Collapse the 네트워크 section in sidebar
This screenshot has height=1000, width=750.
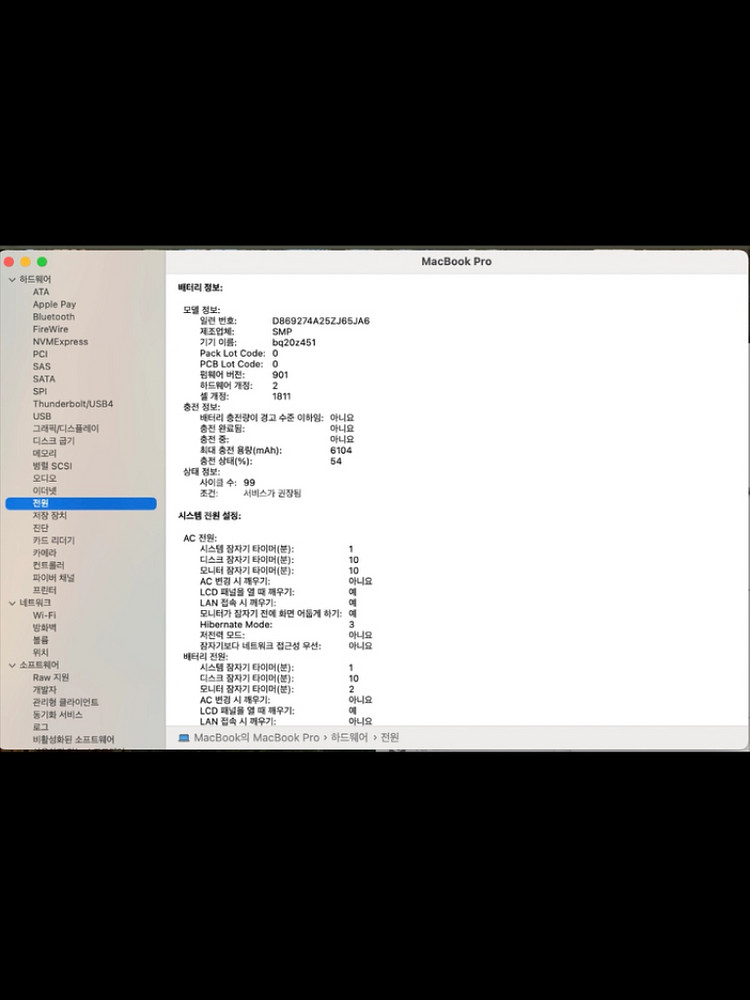12,603
